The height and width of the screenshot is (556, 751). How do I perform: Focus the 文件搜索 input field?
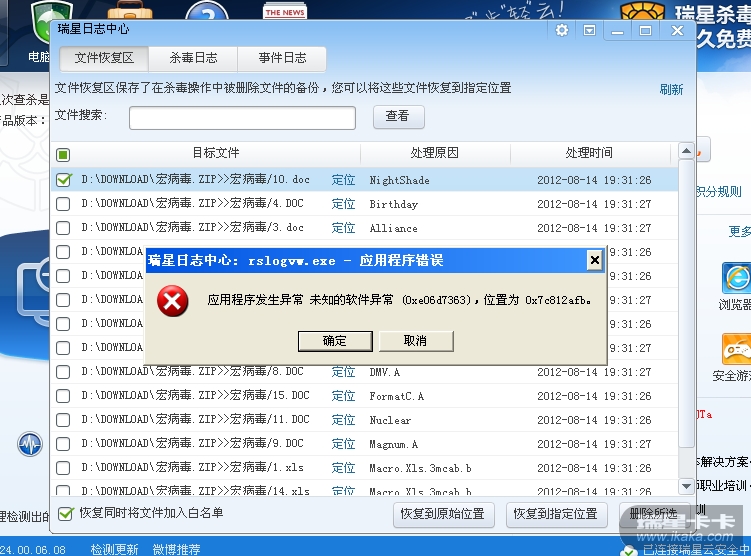[x=242, y=118]
